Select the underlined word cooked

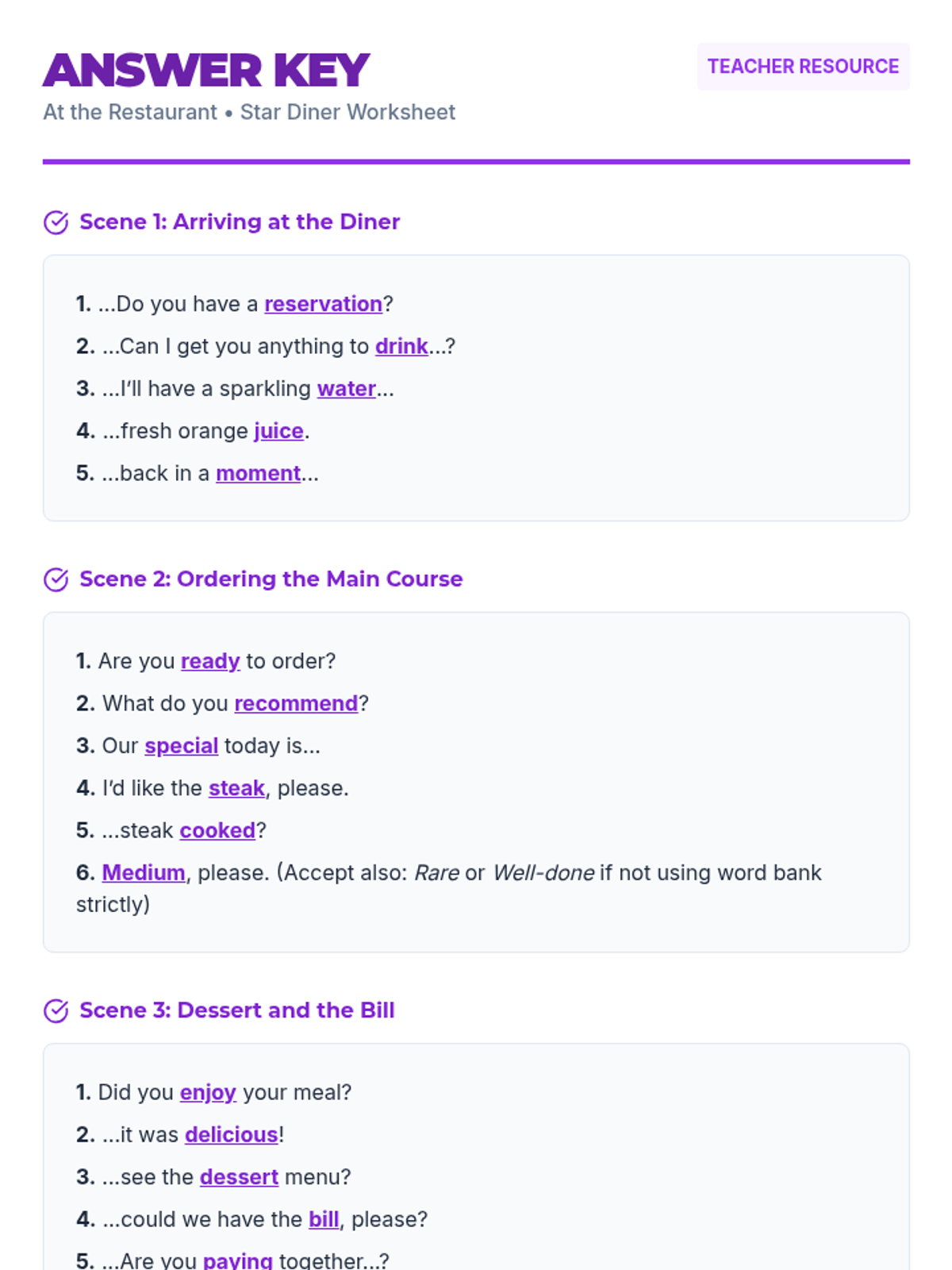217,830
